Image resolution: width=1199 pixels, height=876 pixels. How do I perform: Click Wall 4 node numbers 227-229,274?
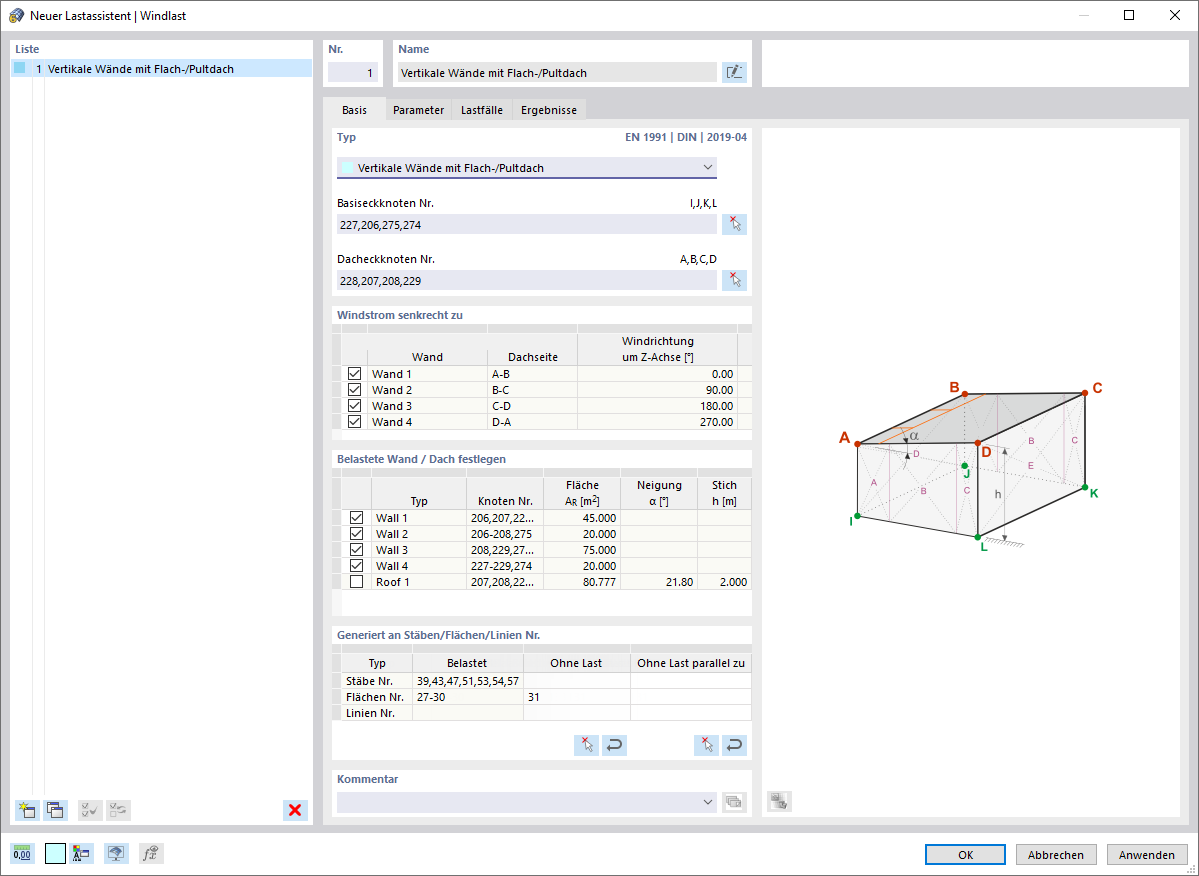tap(505, 566)
